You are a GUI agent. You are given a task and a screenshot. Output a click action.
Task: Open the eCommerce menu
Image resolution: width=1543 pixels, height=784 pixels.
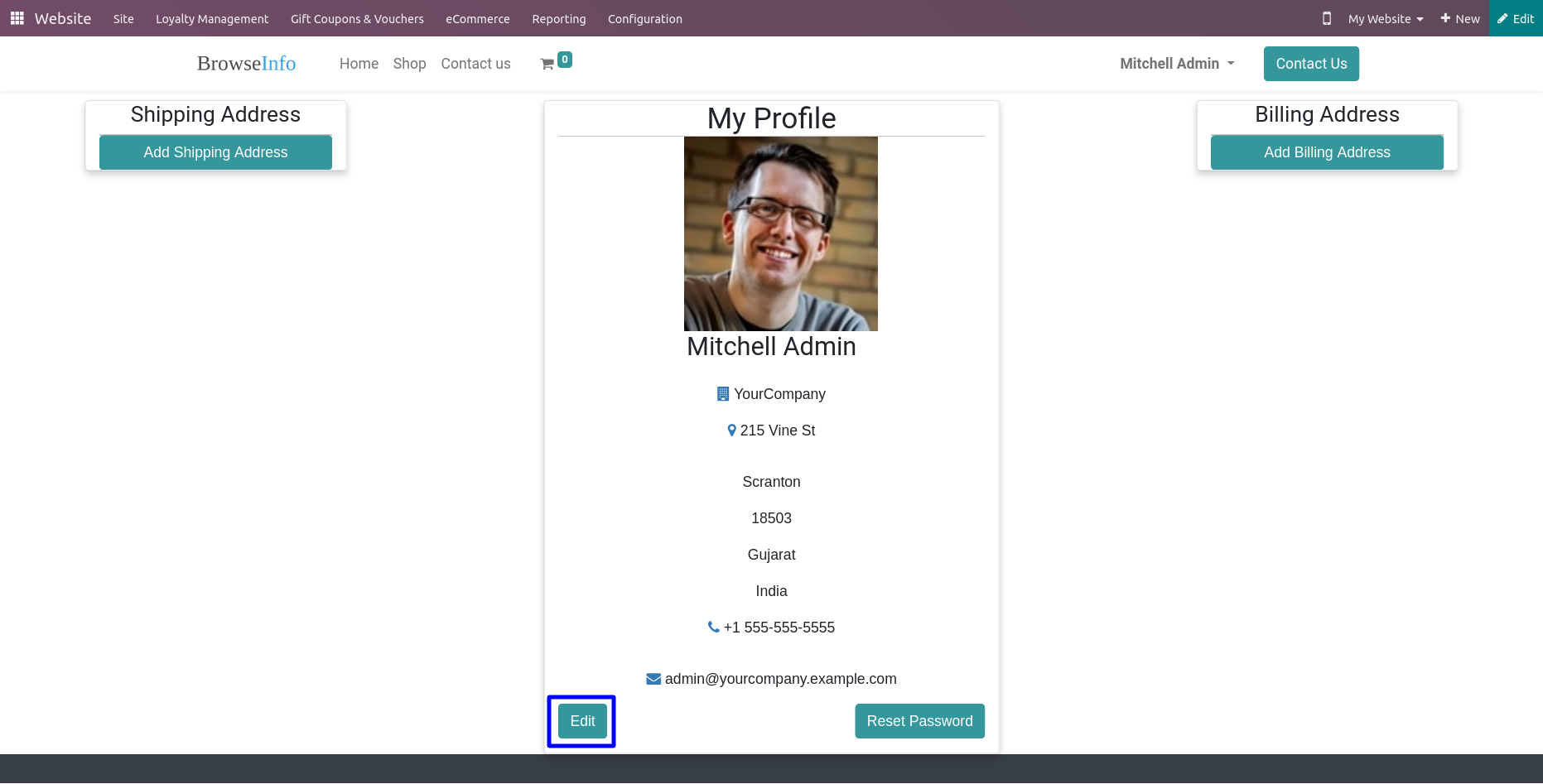click(x=478, y=18)
